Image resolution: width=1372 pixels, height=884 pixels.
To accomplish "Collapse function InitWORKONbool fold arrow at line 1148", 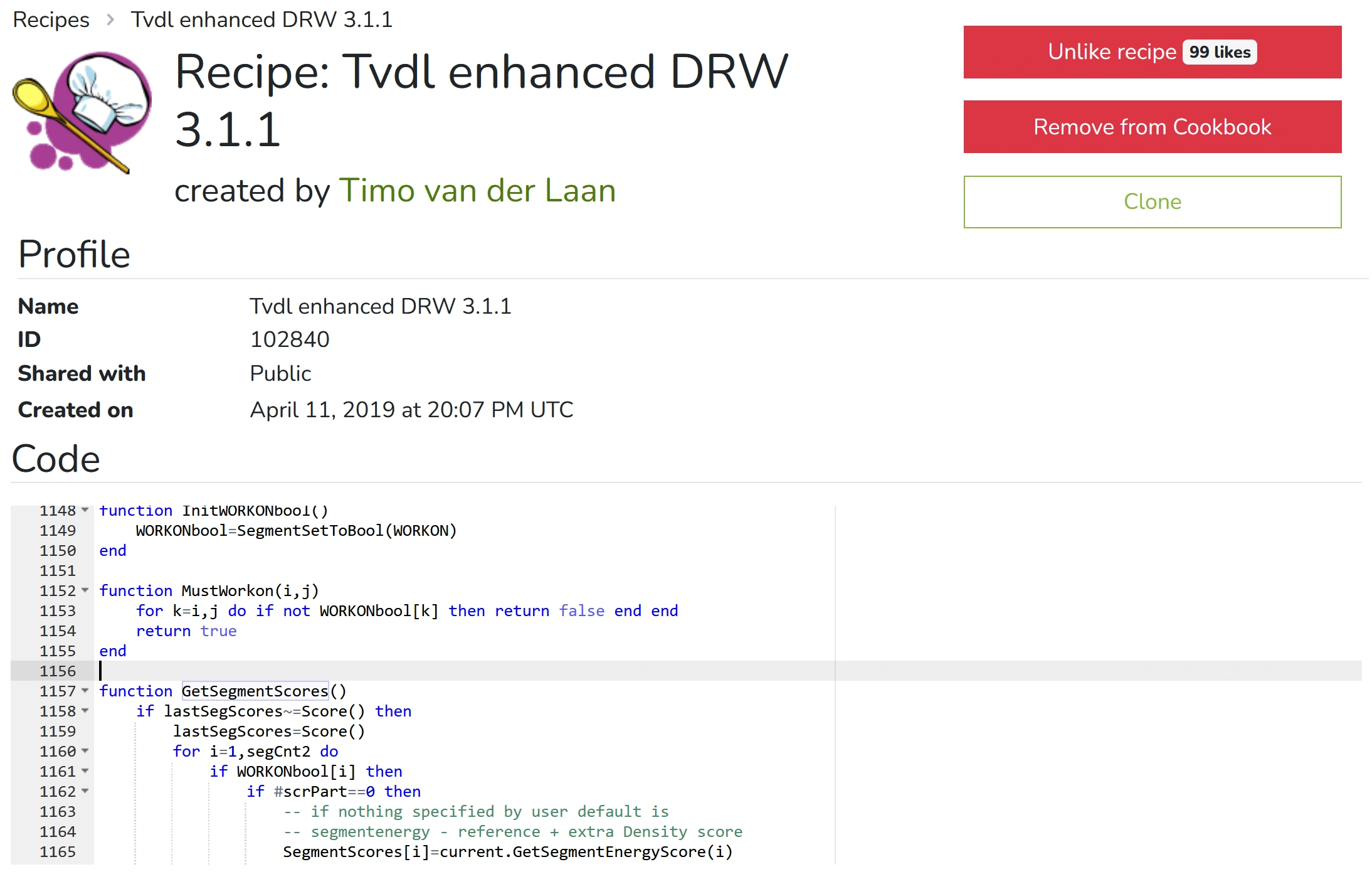I will (x=85, y=510).
